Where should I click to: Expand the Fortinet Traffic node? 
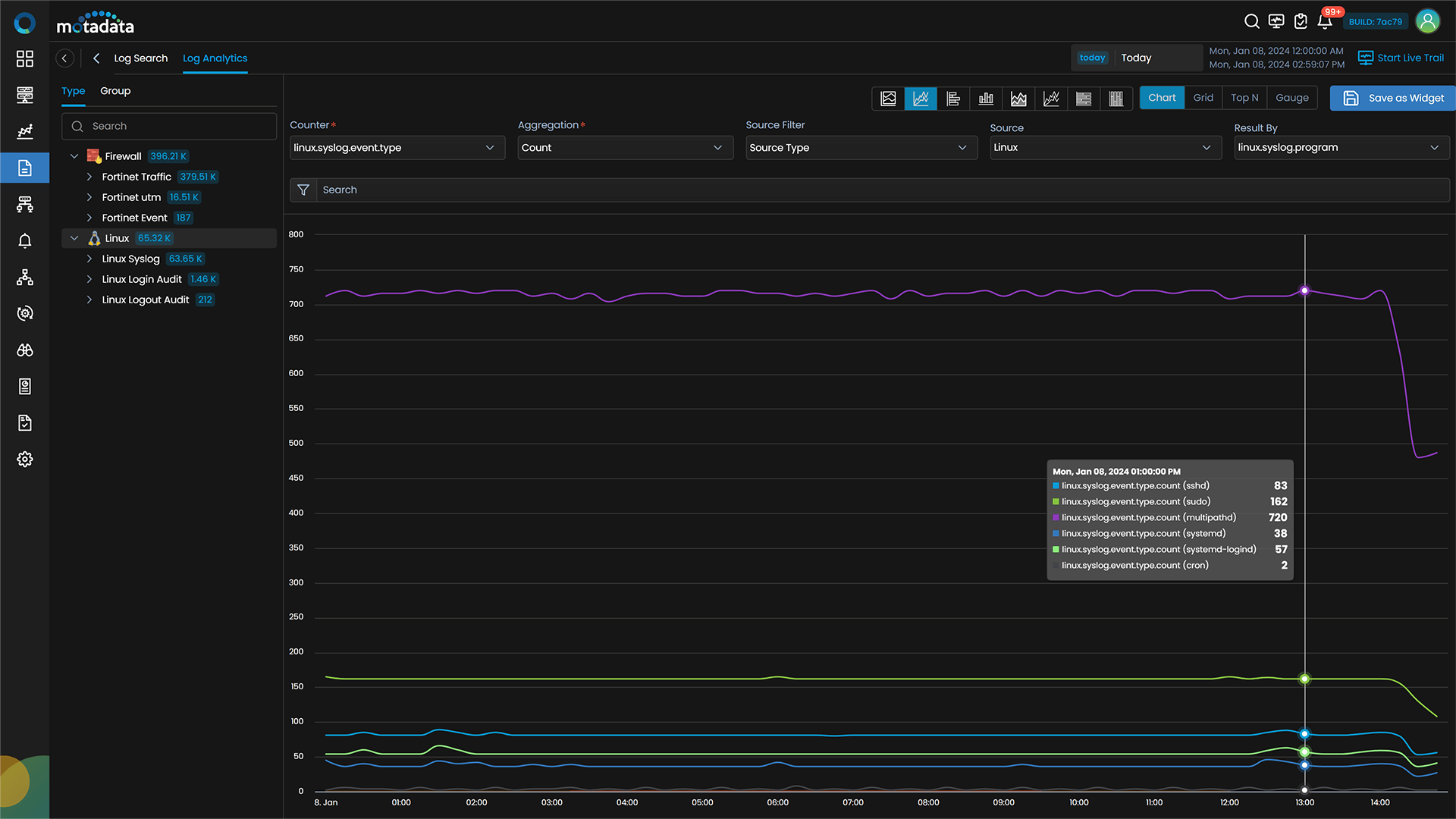(x=89, y=177)
